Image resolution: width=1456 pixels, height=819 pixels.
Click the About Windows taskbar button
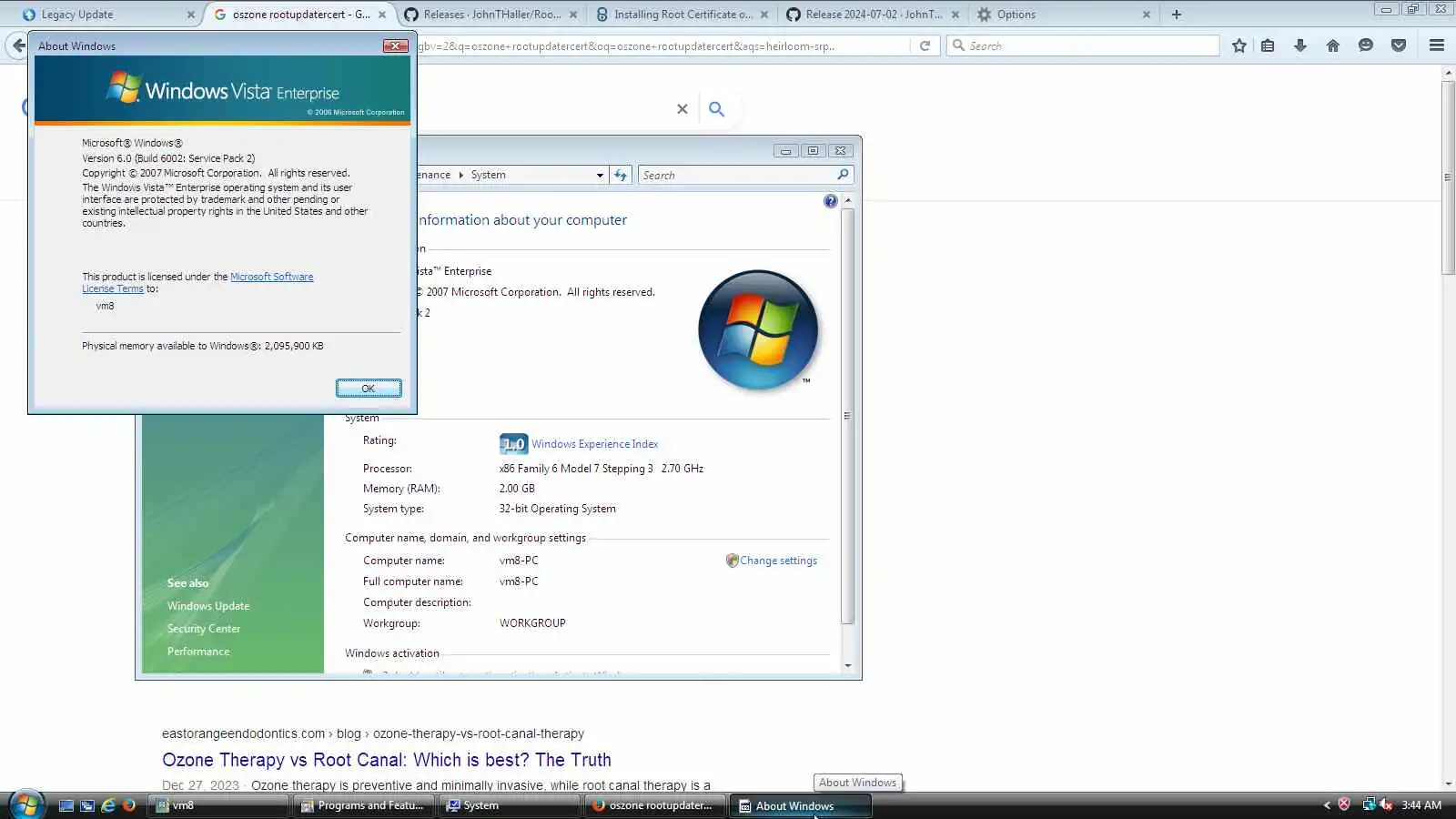point(801,805)
